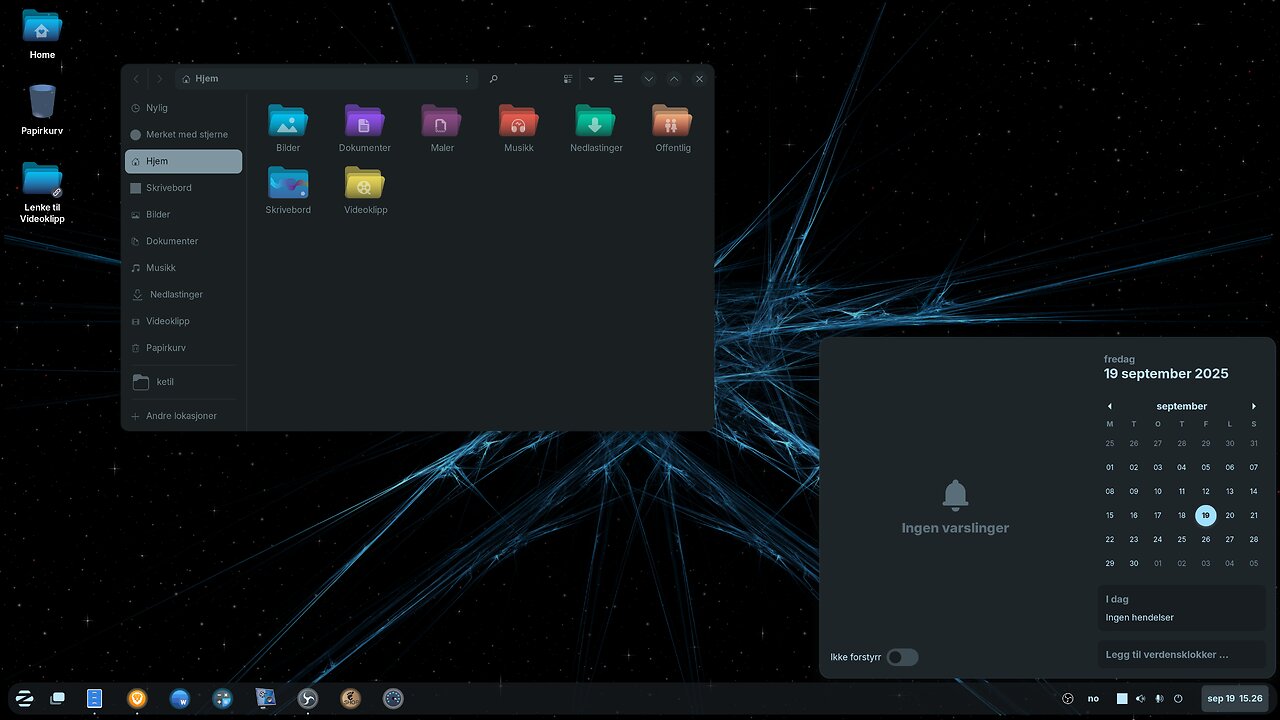This screenshot has width=1280, height=720.
Task: Open Skrivebord from the sidebar
Action: [x=183, y=188]
